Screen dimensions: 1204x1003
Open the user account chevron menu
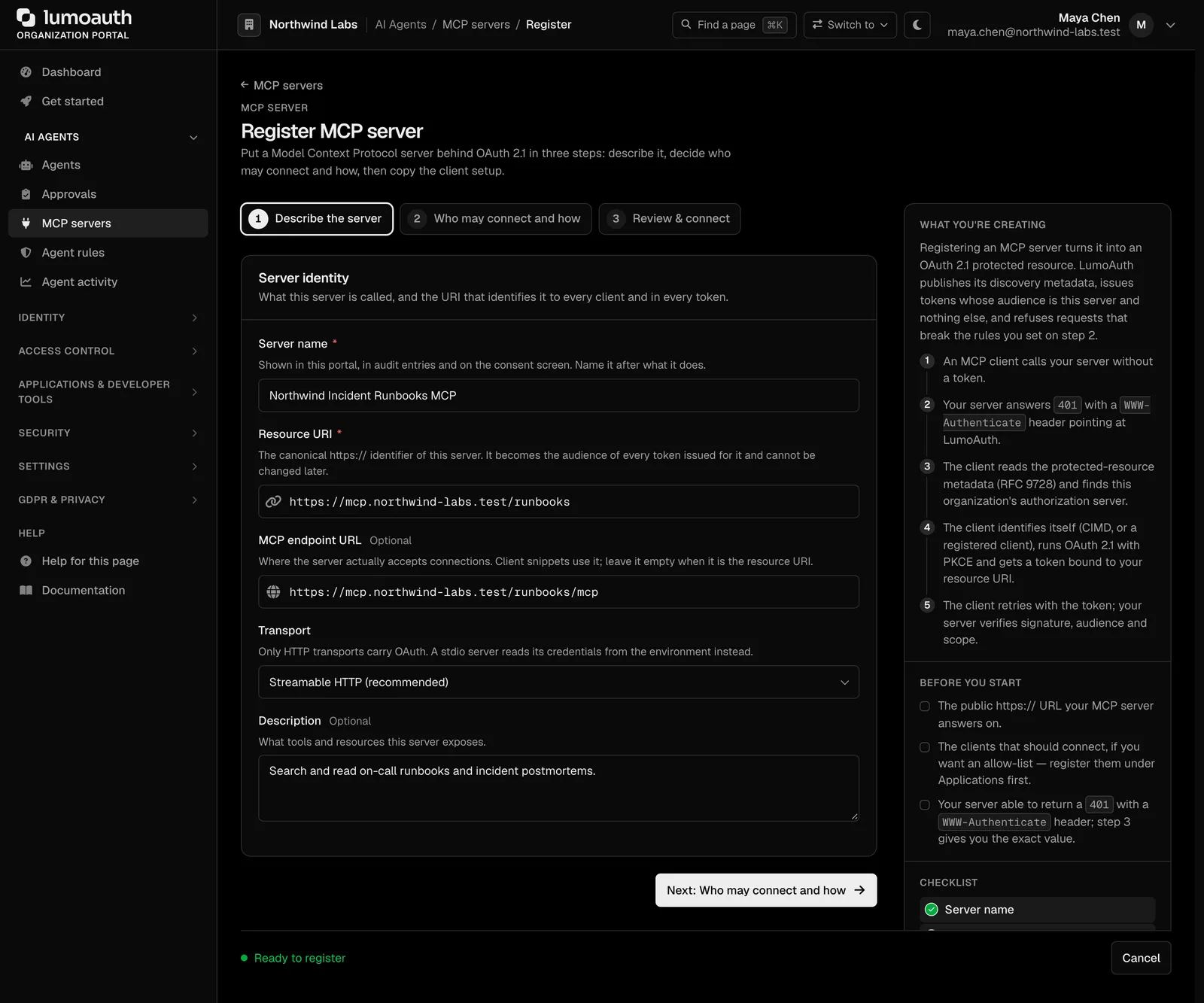click(1171, 25)
